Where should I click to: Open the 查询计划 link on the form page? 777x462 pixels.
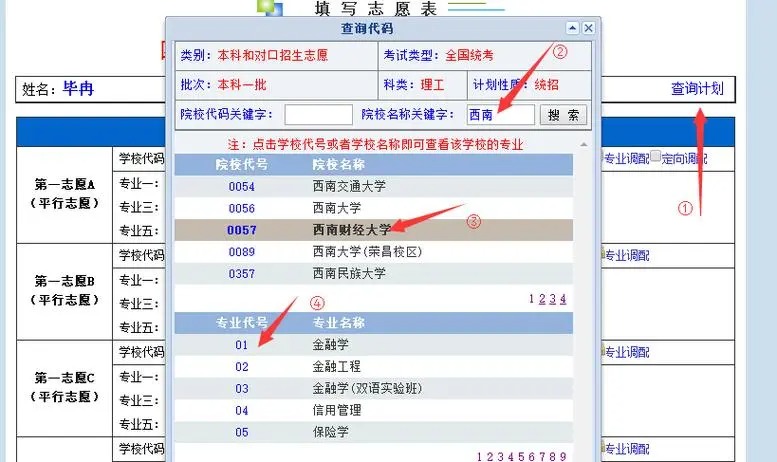(x=697, y=89)
